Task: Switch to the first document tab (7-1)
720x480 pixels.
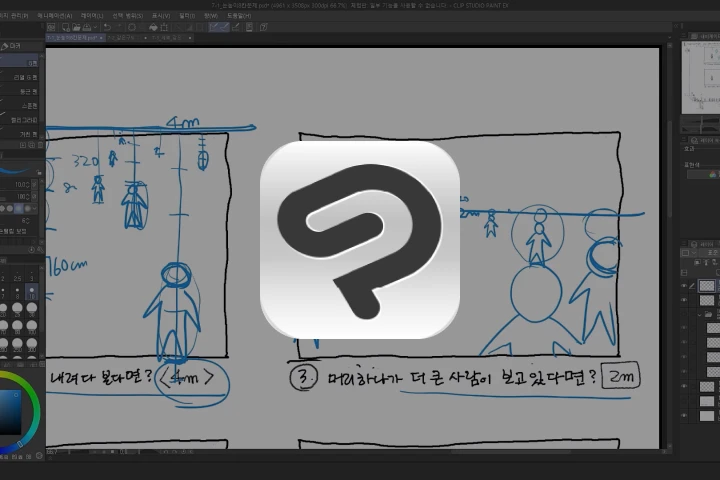Action: click(75, 38)
